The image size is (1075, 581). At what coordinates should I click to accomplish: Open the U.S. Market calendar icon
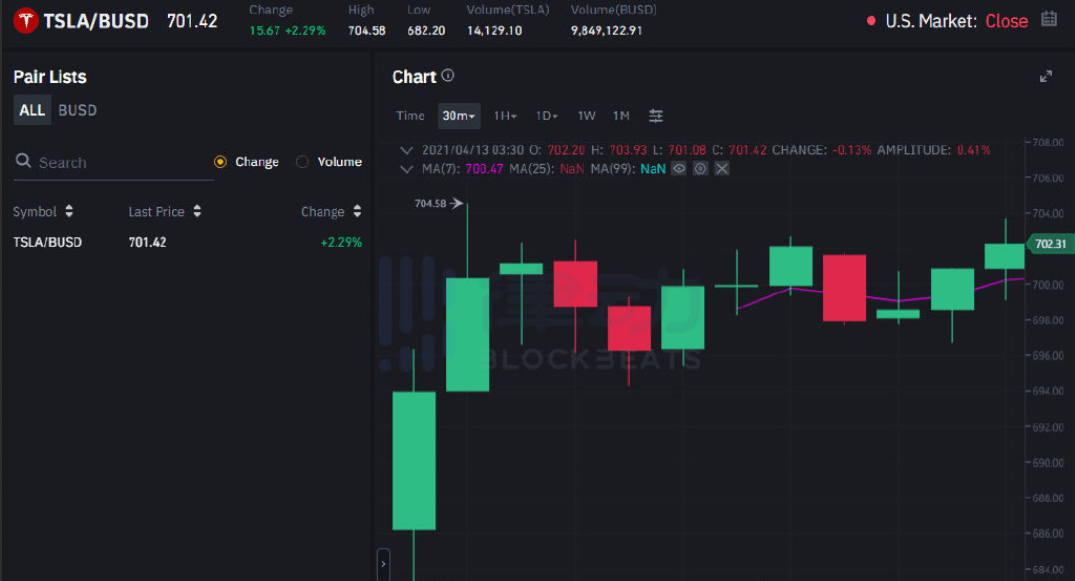coord(1049,19)
